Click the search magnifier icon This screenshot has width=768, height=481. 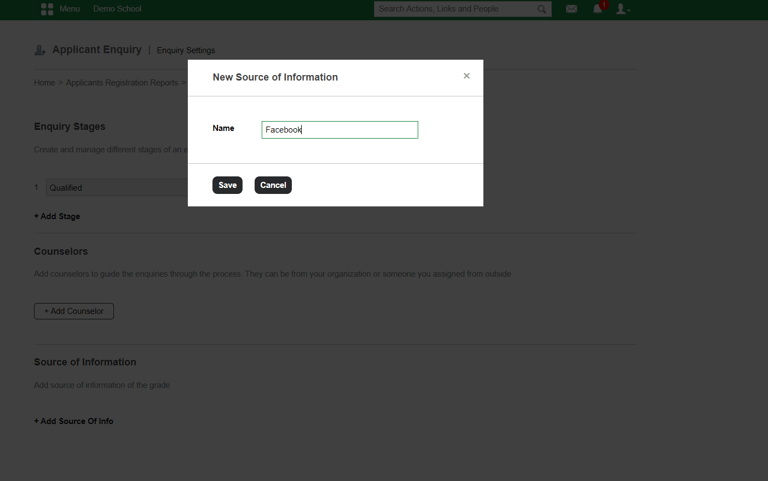pyautogui.click(x=541, y=9)
